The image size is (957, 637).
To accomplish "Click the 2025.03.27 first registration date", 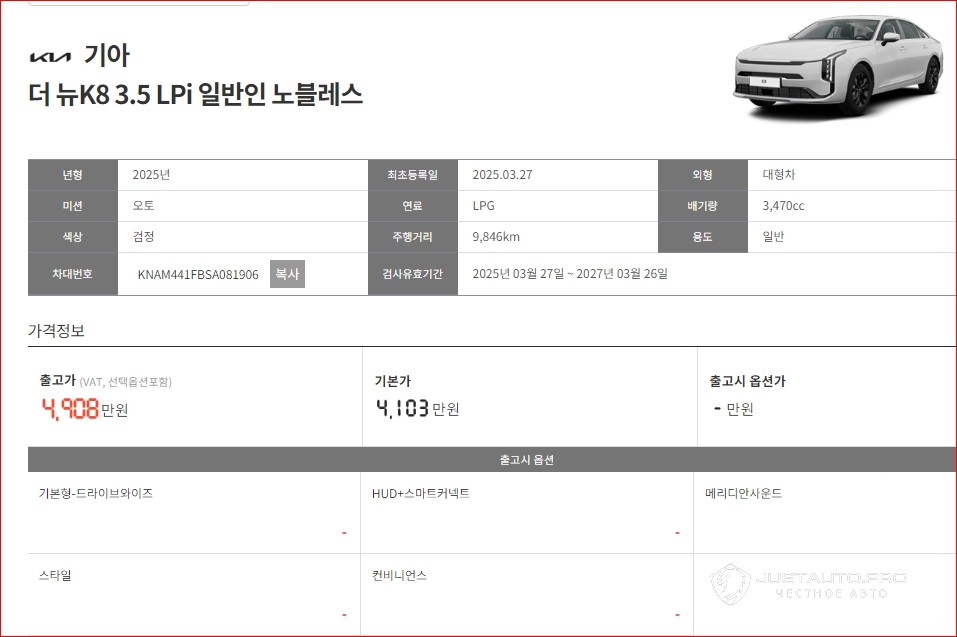I will (502, 174).
